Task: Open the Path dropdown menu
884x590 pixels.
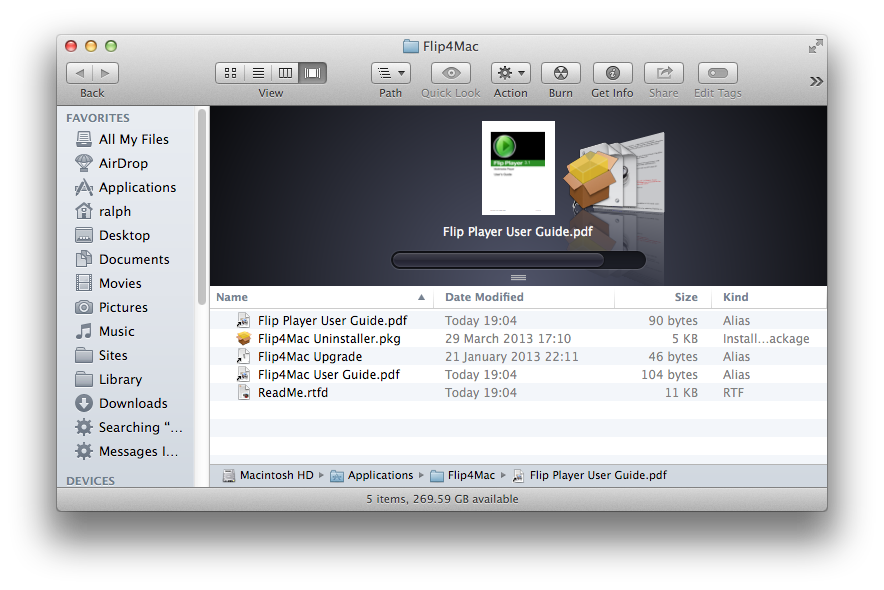Action: [x=391, y=73]
